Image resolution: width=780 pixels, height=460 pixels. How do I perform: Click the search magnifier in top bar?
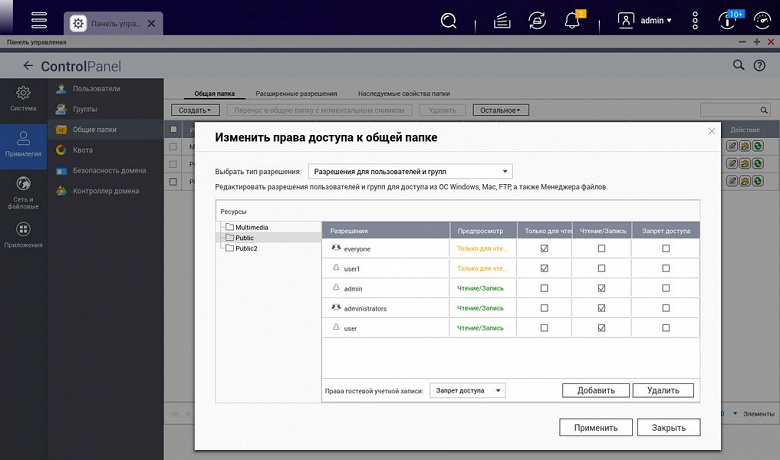pos(449,19)
